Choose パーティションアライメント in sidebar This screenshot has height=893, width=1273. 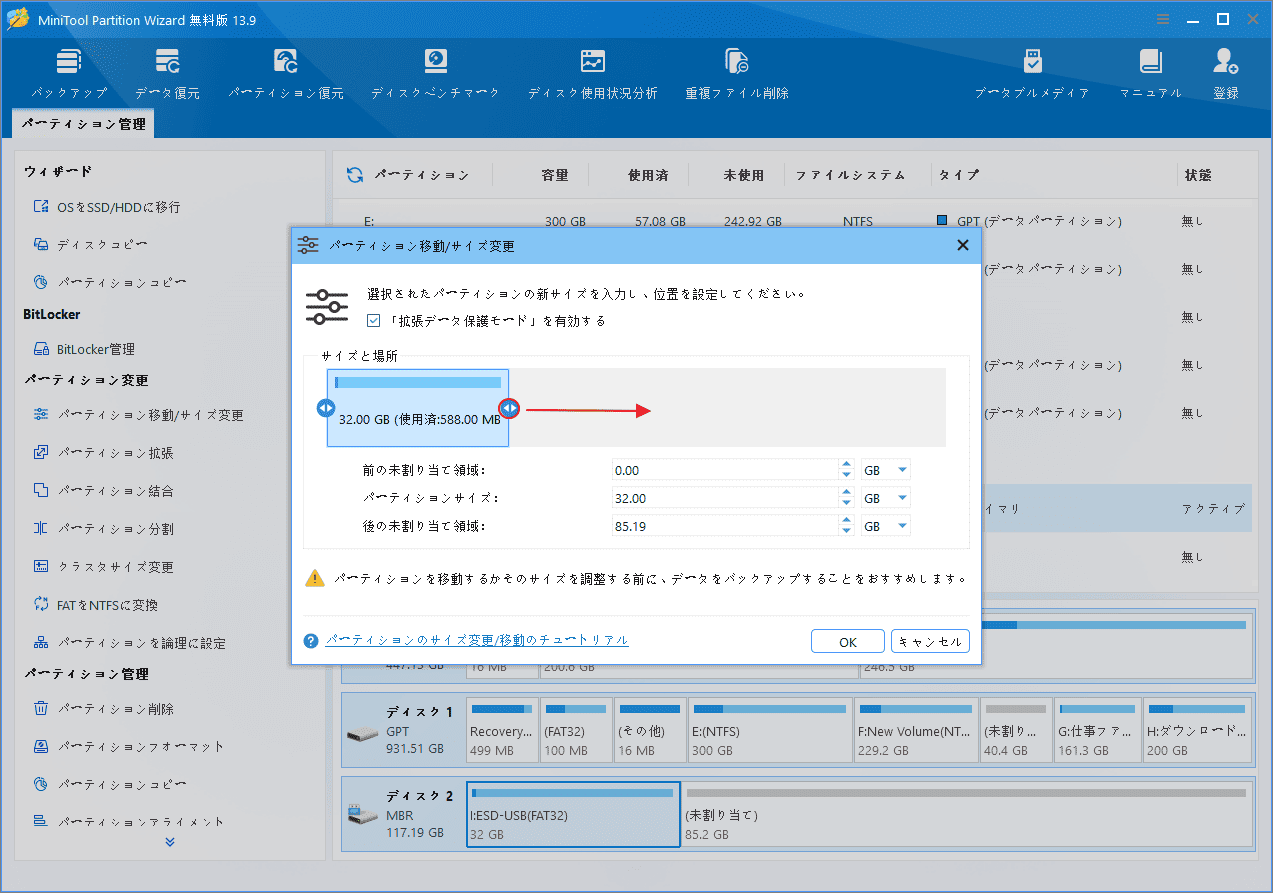tap(128, 822)
